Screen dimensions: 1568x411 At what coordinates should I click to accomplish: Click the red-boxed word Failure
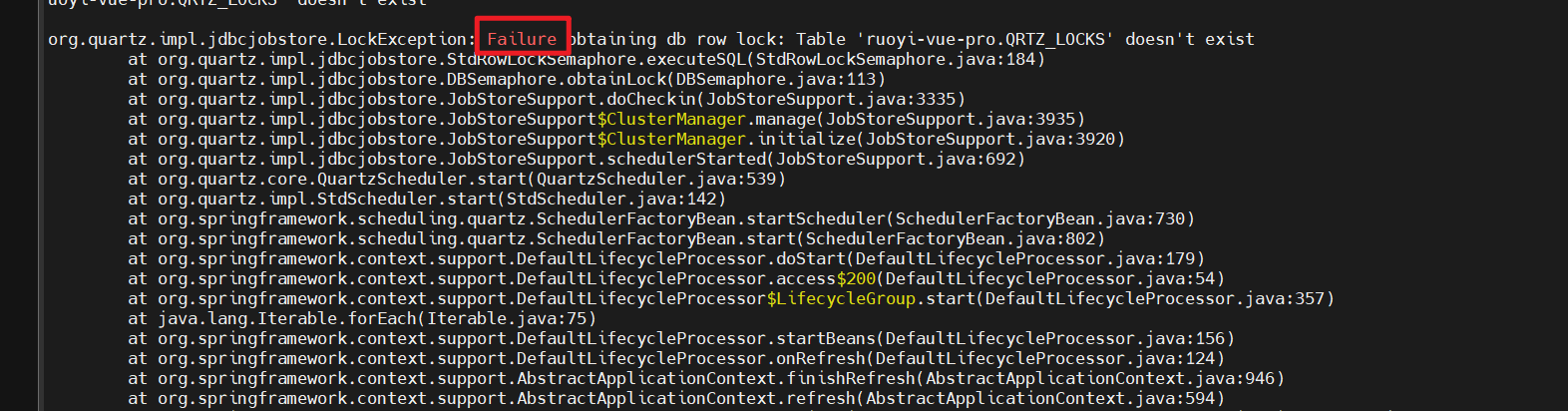(522, 40)
